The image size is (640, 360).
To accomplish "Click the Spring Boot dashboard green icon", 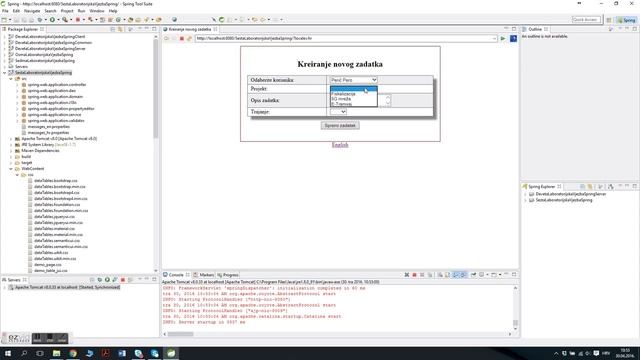I will (x=222, y=20).
